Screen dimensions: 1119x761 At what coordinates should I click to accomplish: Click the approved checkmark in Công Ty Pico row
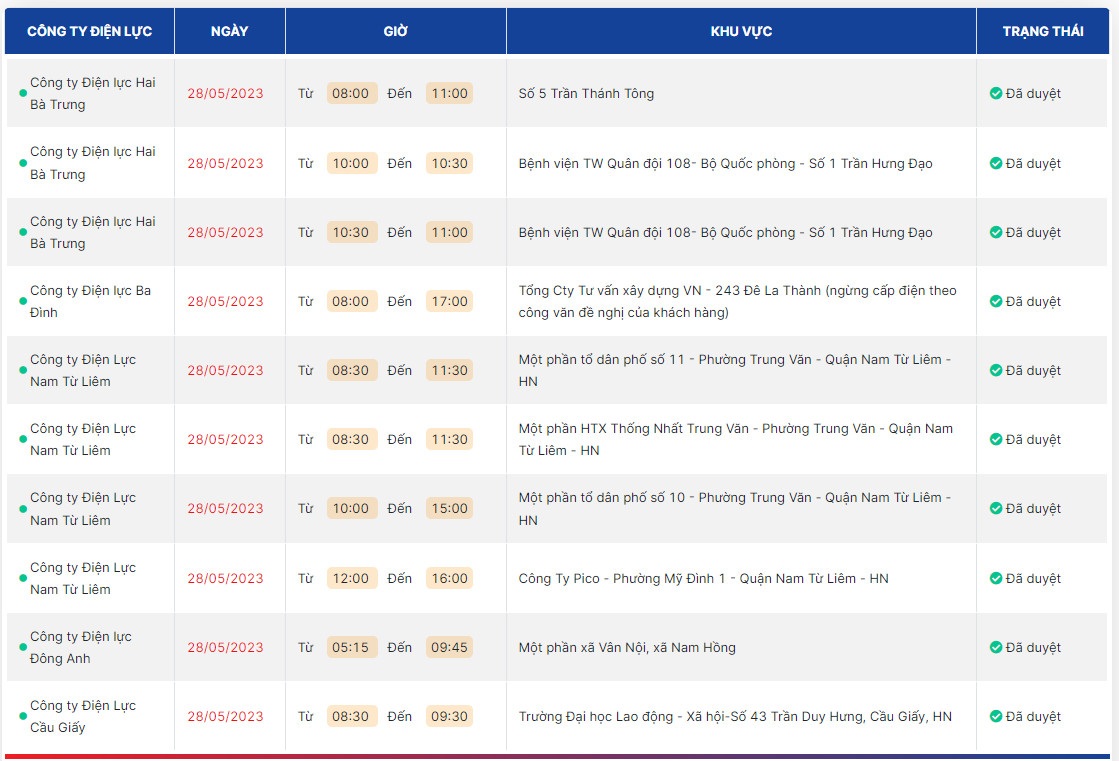pyautogui.click(x=995, y=578)
